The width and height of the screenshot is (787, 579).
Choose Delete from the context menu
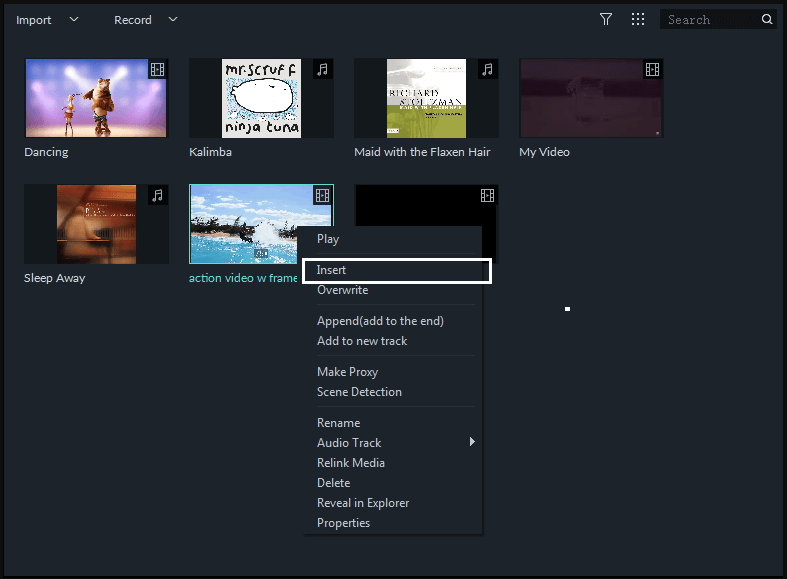pos(333,483)
